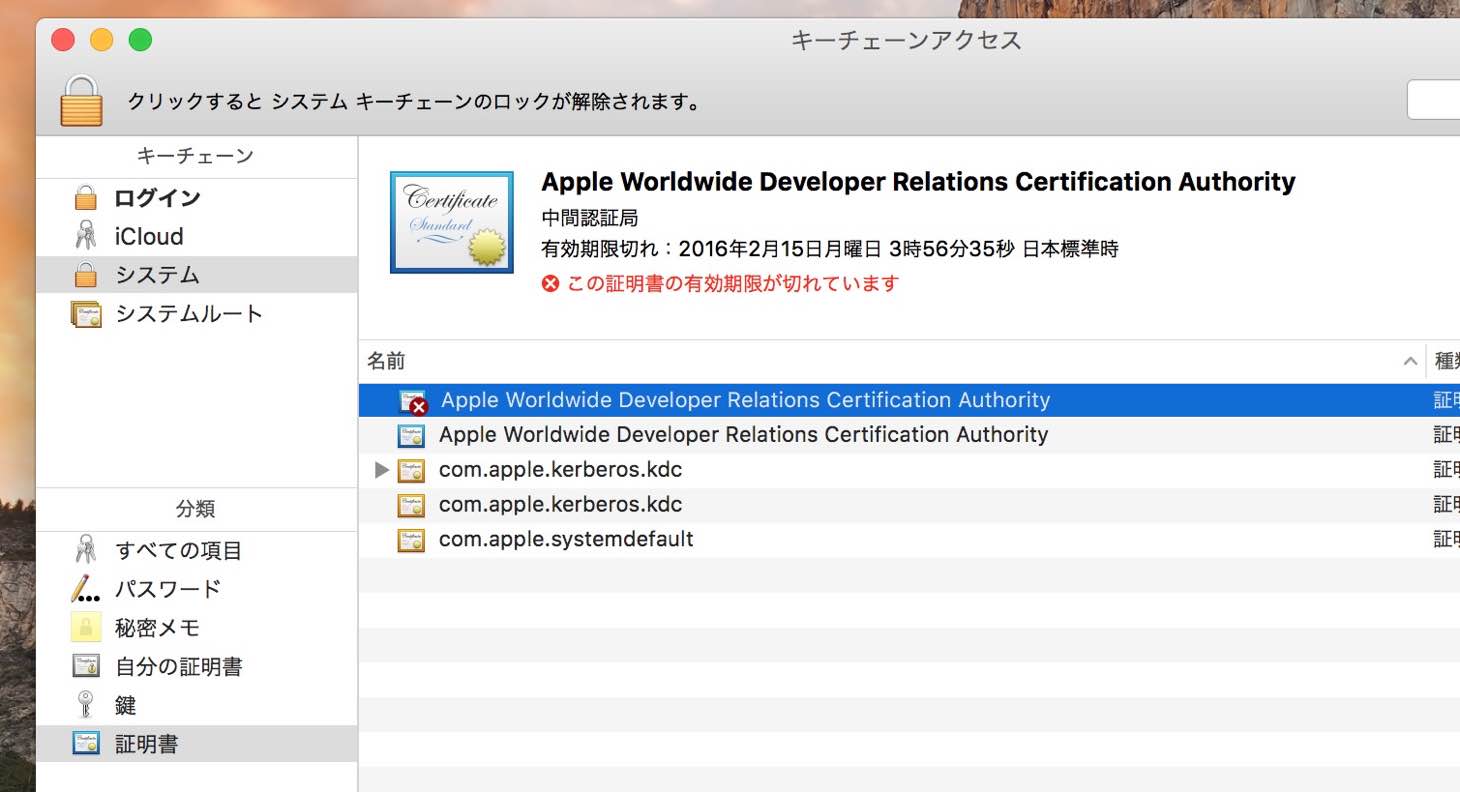Click the search field in the toolbar

1434,100
